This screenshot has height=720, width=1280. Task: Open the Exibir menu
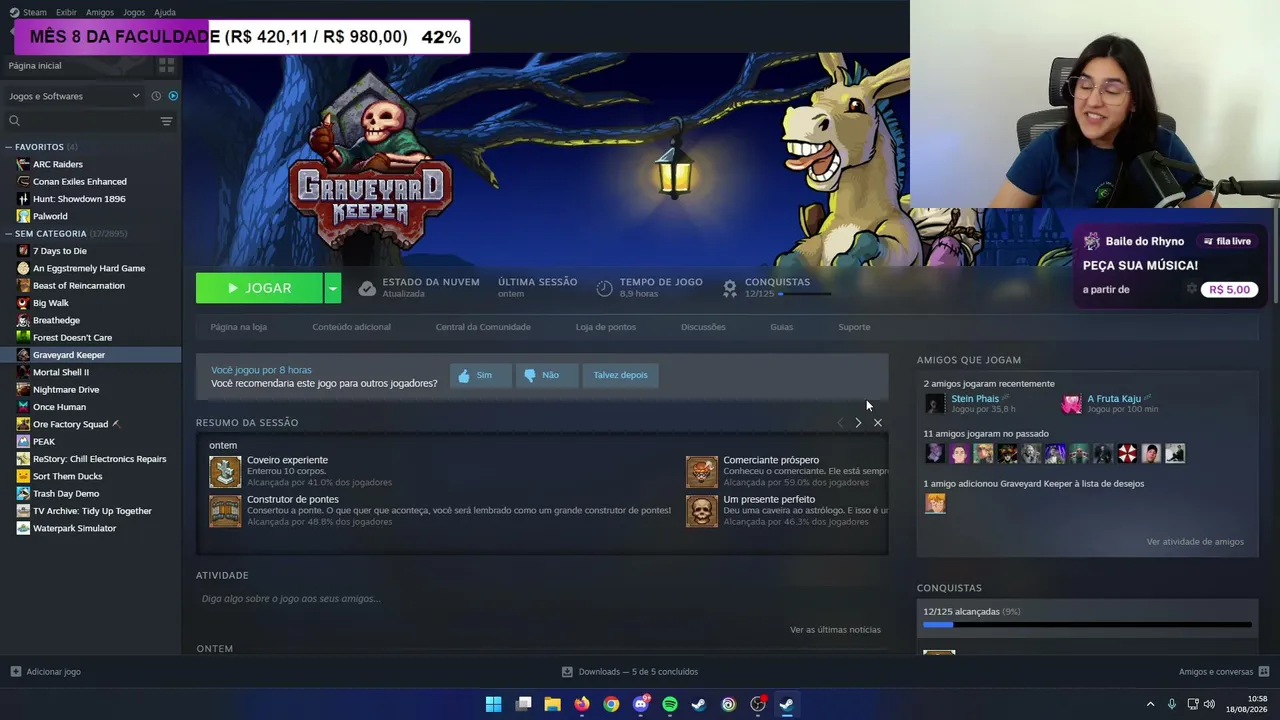tap(66, 12)
